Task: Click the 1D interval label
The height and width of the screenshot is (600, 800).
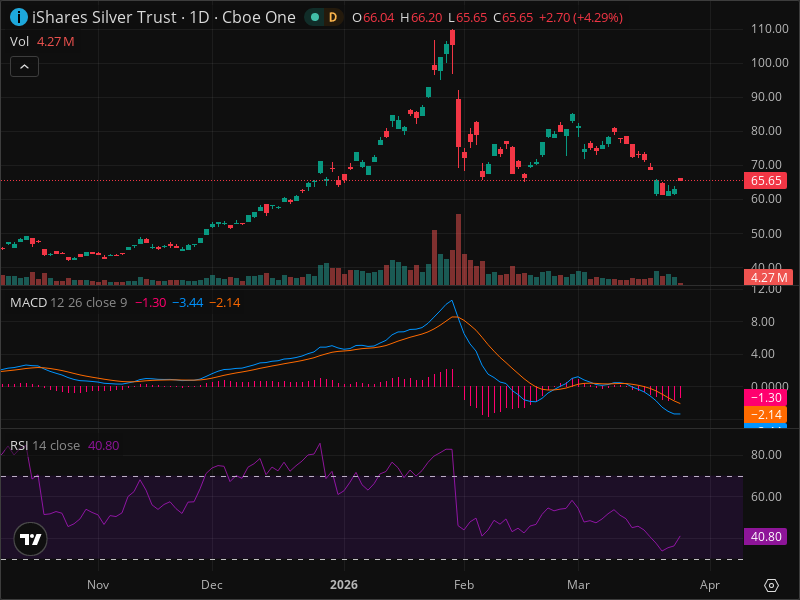Action: (x=199, y=17)
